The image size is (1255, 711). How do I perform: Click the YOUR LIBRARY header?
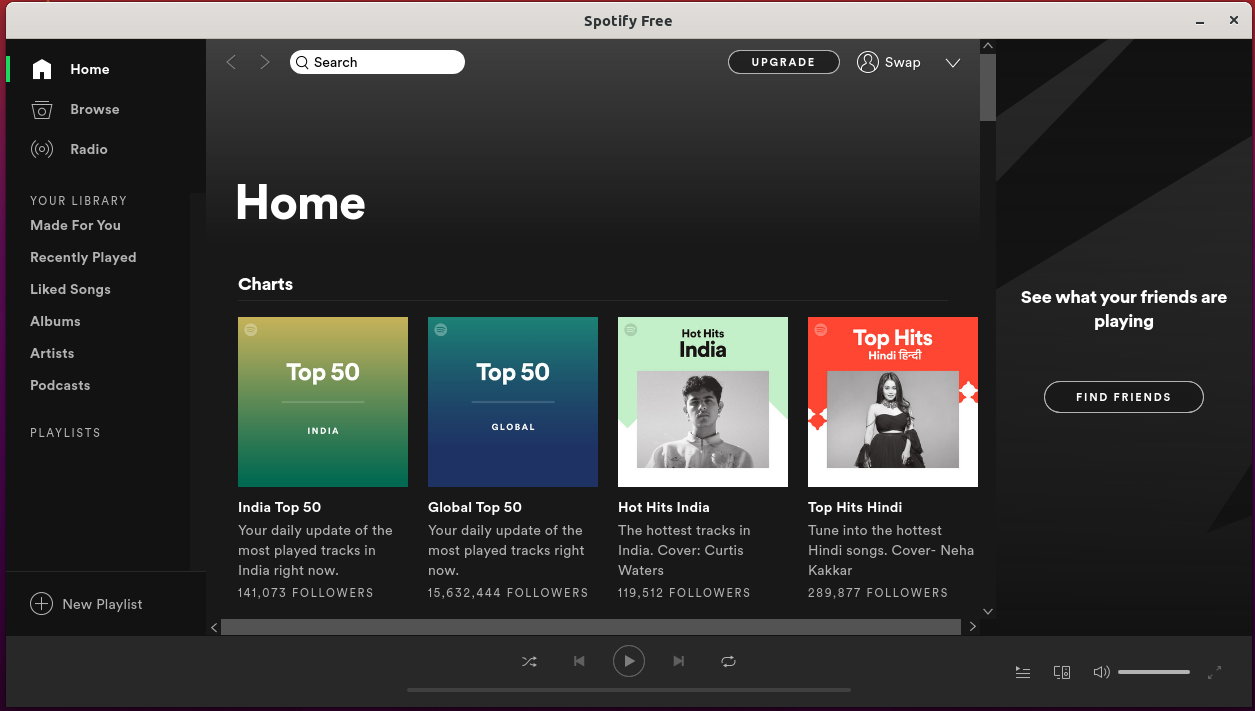[x=78, y=201]
